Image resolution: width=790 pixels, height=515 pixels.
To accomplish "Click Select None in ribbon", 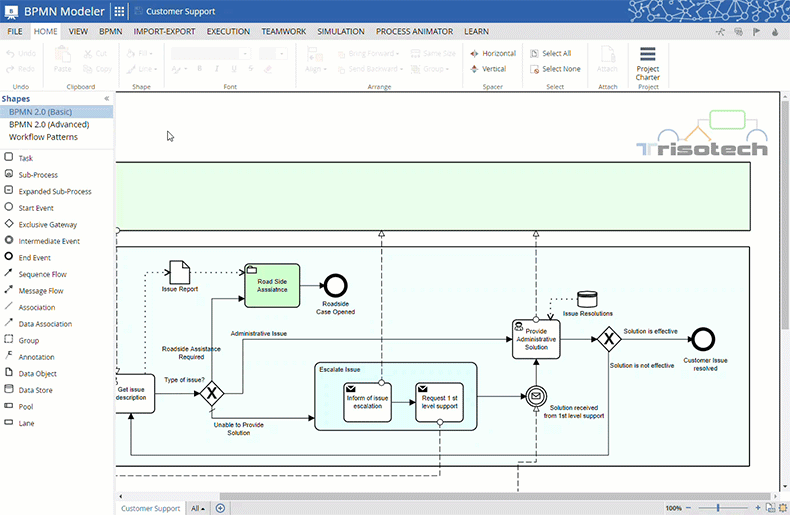I will coord(555,69).
